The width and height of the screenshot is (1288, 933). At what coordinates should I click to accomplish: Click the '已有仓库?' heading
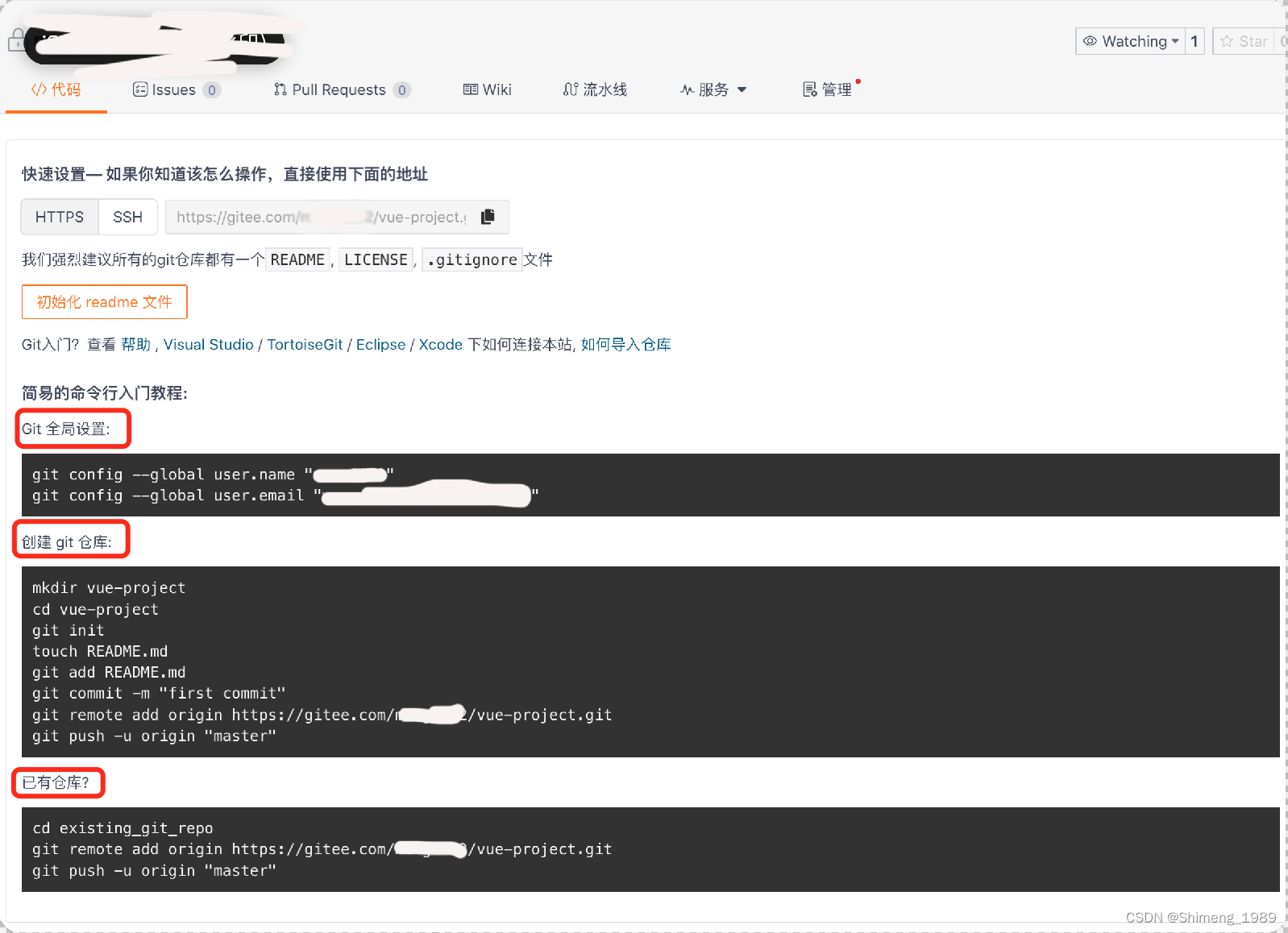(x=56, y=782)
